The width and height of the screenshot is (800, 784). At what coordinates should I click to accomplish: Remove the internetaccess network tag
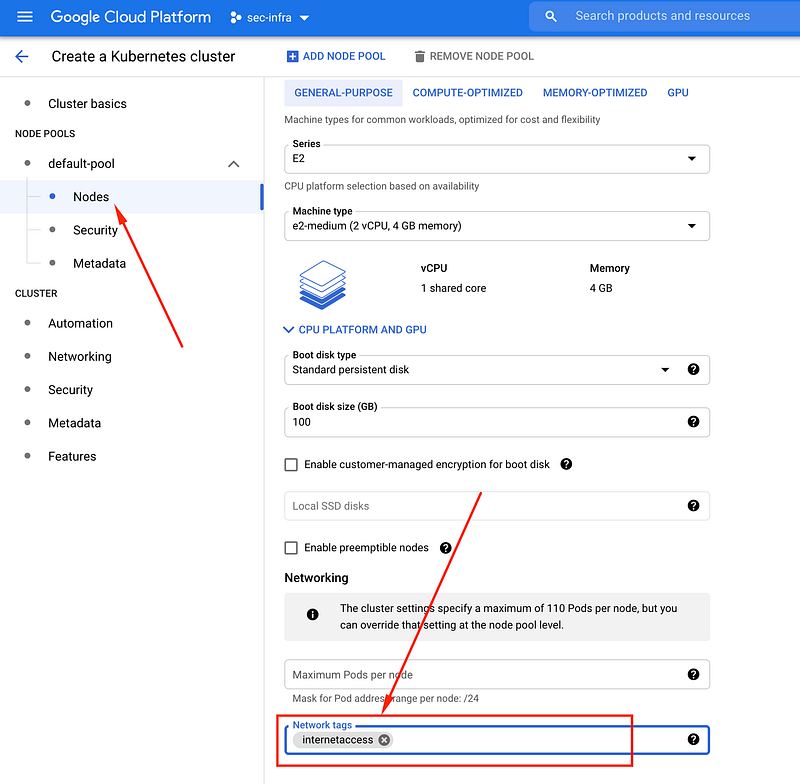click(x=384, y=740)
